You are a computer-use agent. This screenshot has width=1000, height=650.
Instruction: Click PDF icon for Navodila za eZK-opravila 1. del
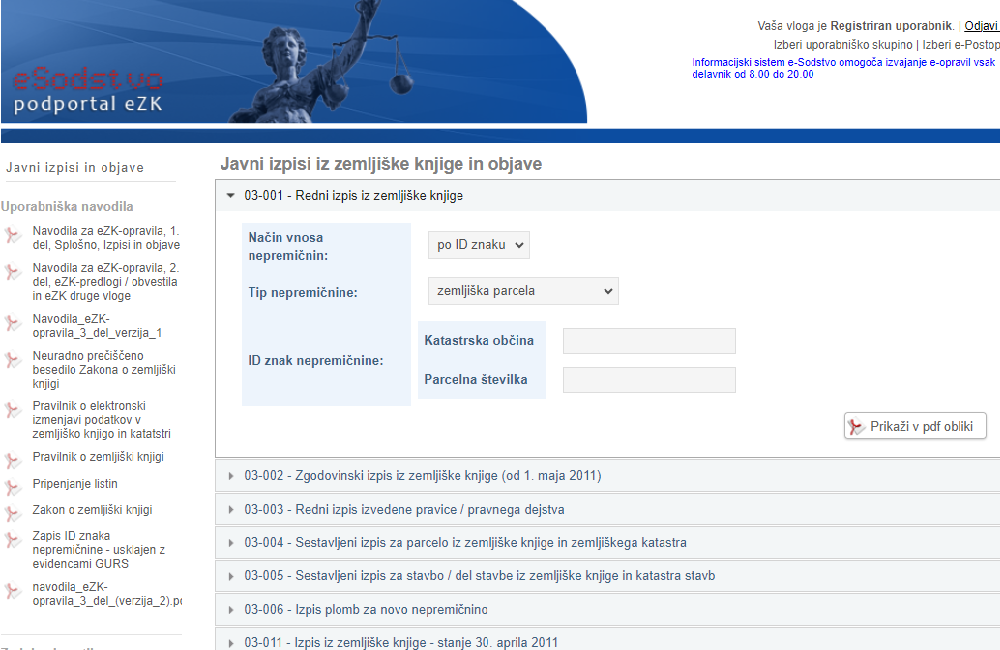(x=13, y=235)
